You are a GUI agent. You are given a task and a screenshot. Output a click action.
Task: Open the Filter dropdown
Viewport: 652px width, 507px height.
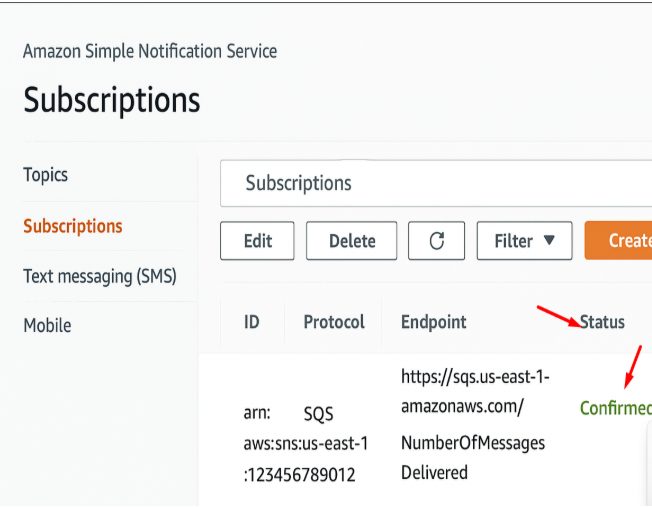pos(524,241)
